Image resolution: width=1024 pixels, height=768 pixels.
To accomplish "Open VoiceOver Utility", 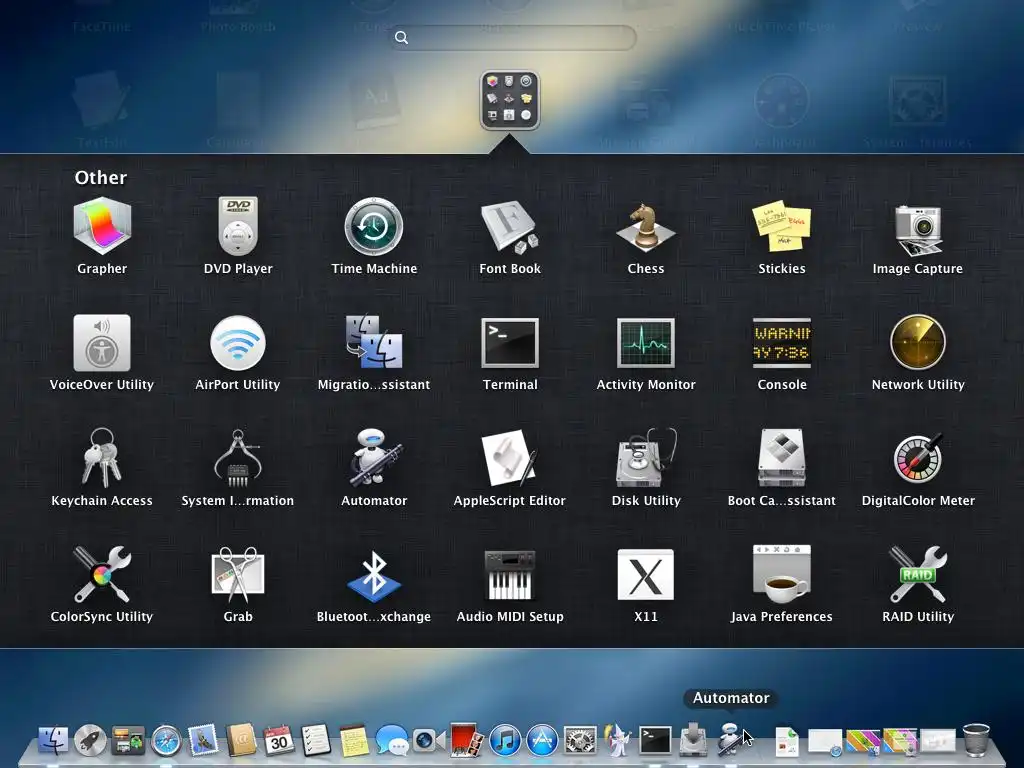I will tap(102, 343).
